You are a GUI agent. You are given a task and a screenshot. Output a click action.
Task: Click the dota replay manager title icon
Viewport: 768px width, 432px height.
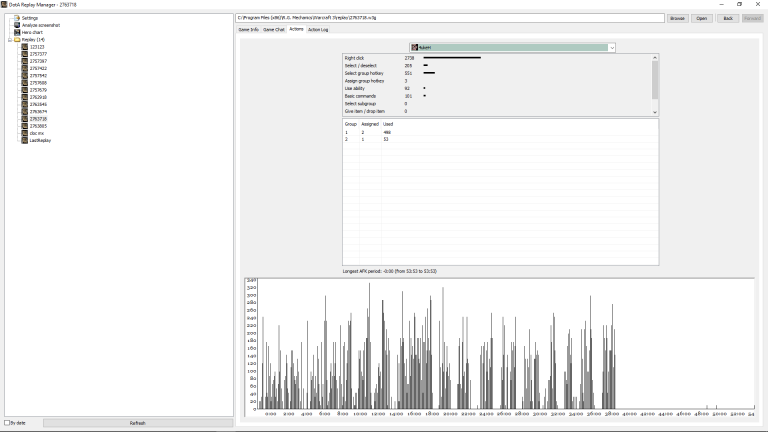4,4
